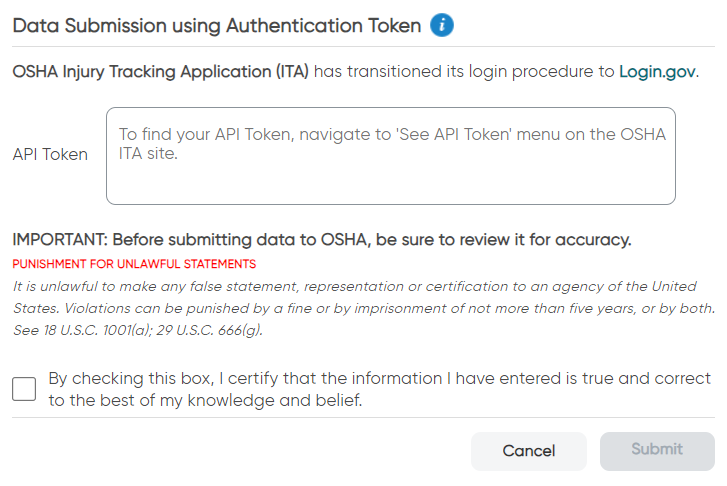
Task: Click the 'ITA site.' placeholder line
Action: pyautogui.click(x=148, y=153)
